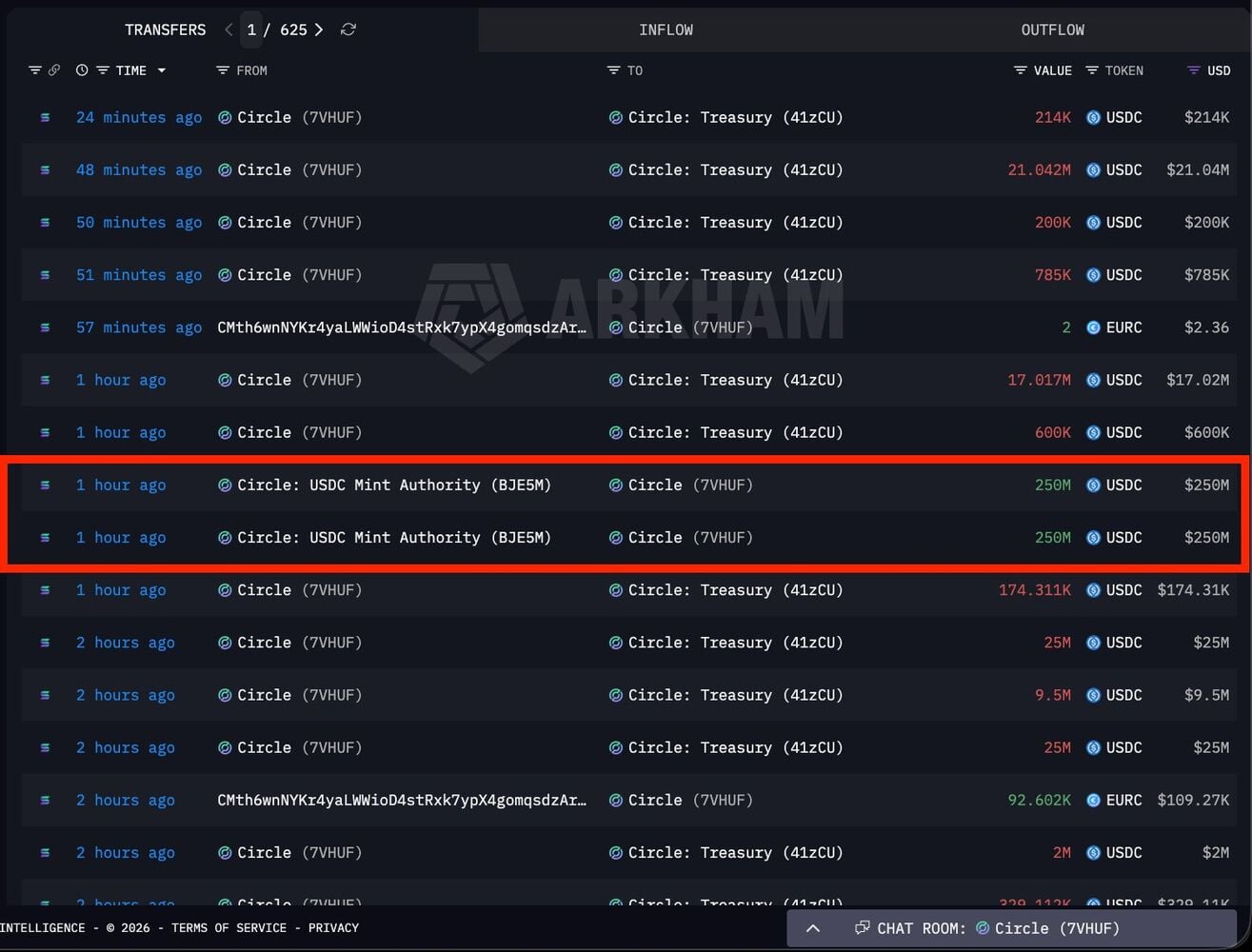The width and height of the screenshot is (1252, 952).
Task: Open the USD column filter
Action: coord(1193,70)
